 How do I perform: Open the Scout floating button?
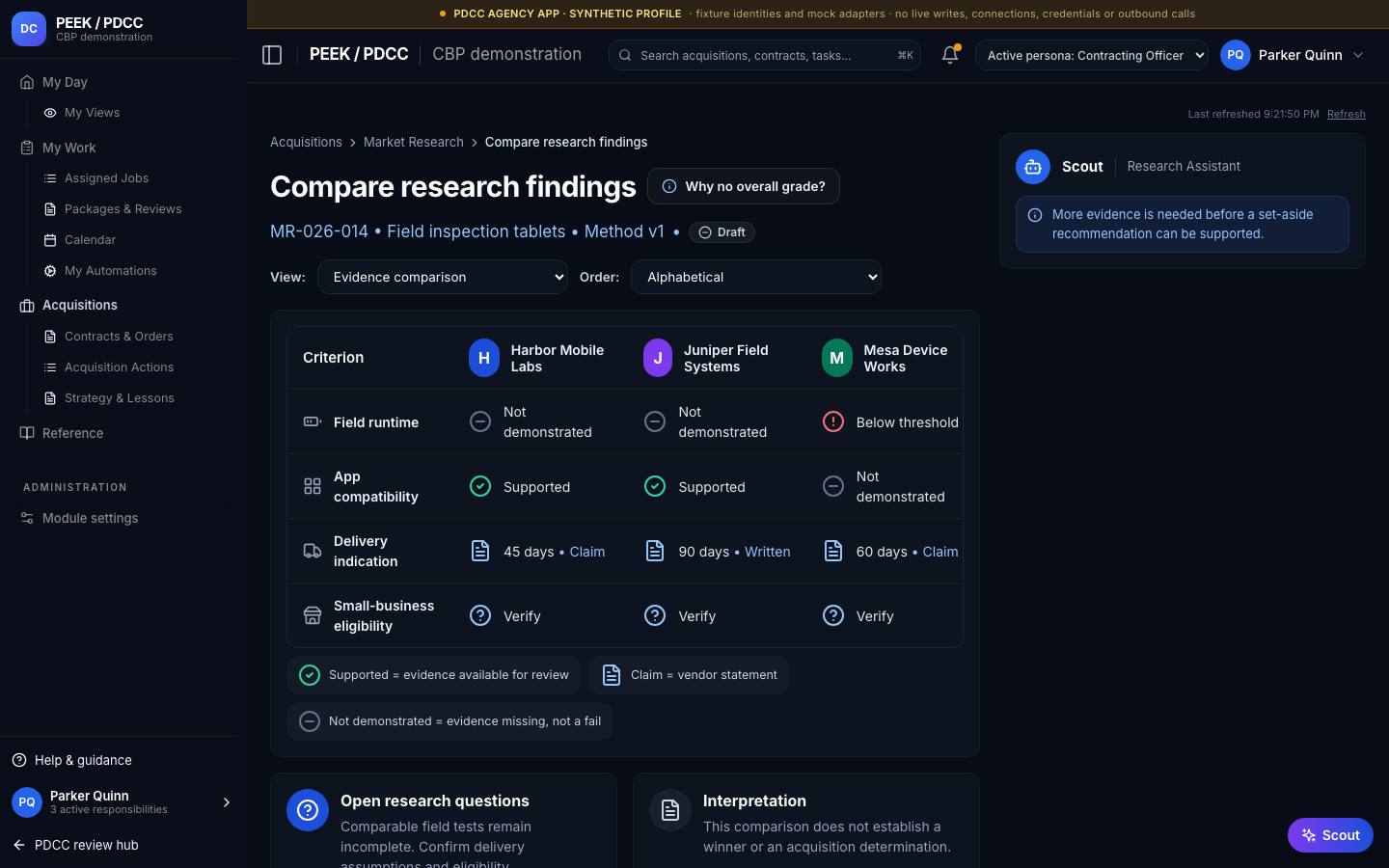(x=1330, y=835)
